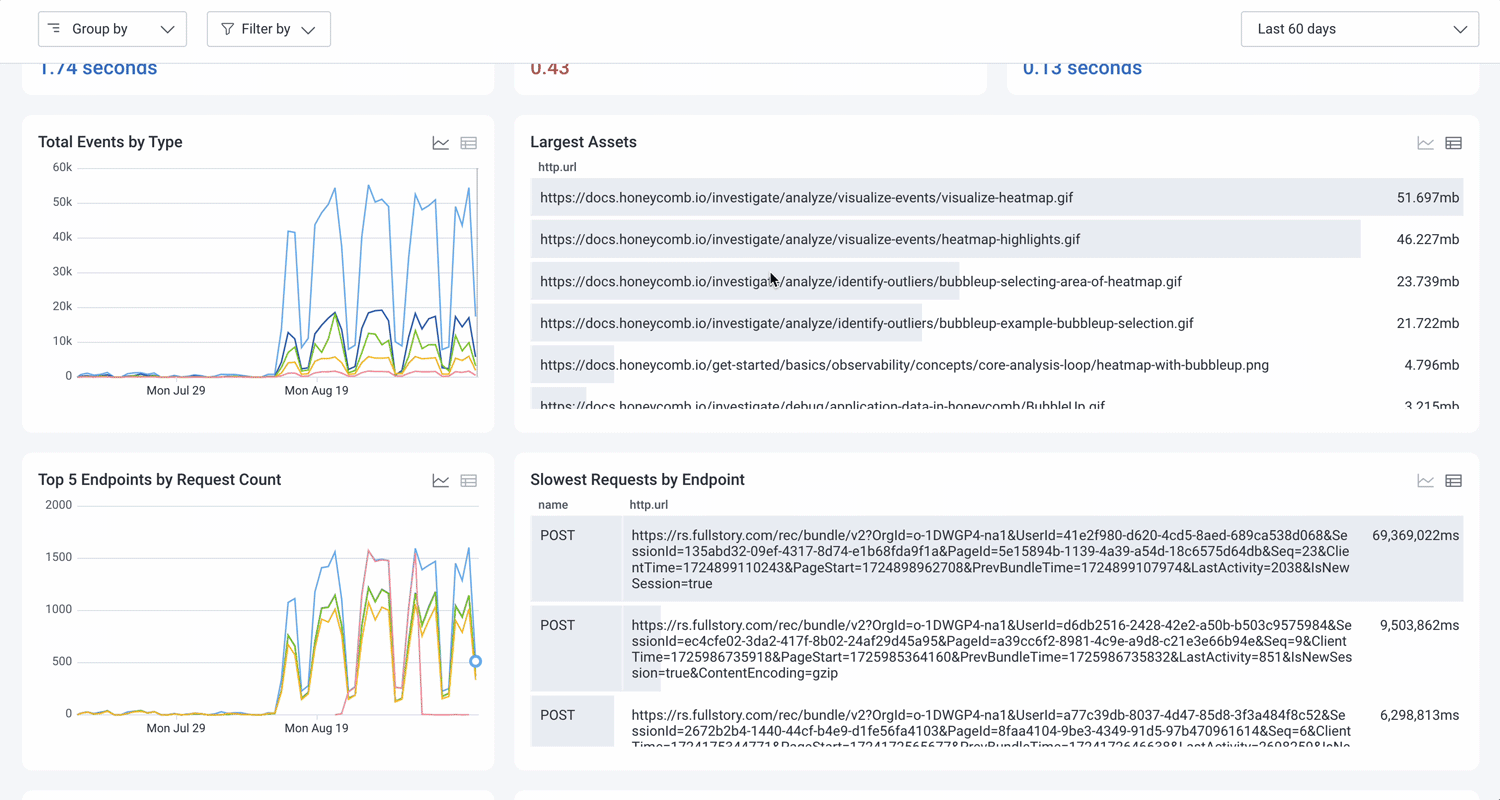Image resolution: width=1500 pixels, height=800 pixels.
Task: Show Slowest Requests by Endpoint as chart
Action: (1425, 481)
